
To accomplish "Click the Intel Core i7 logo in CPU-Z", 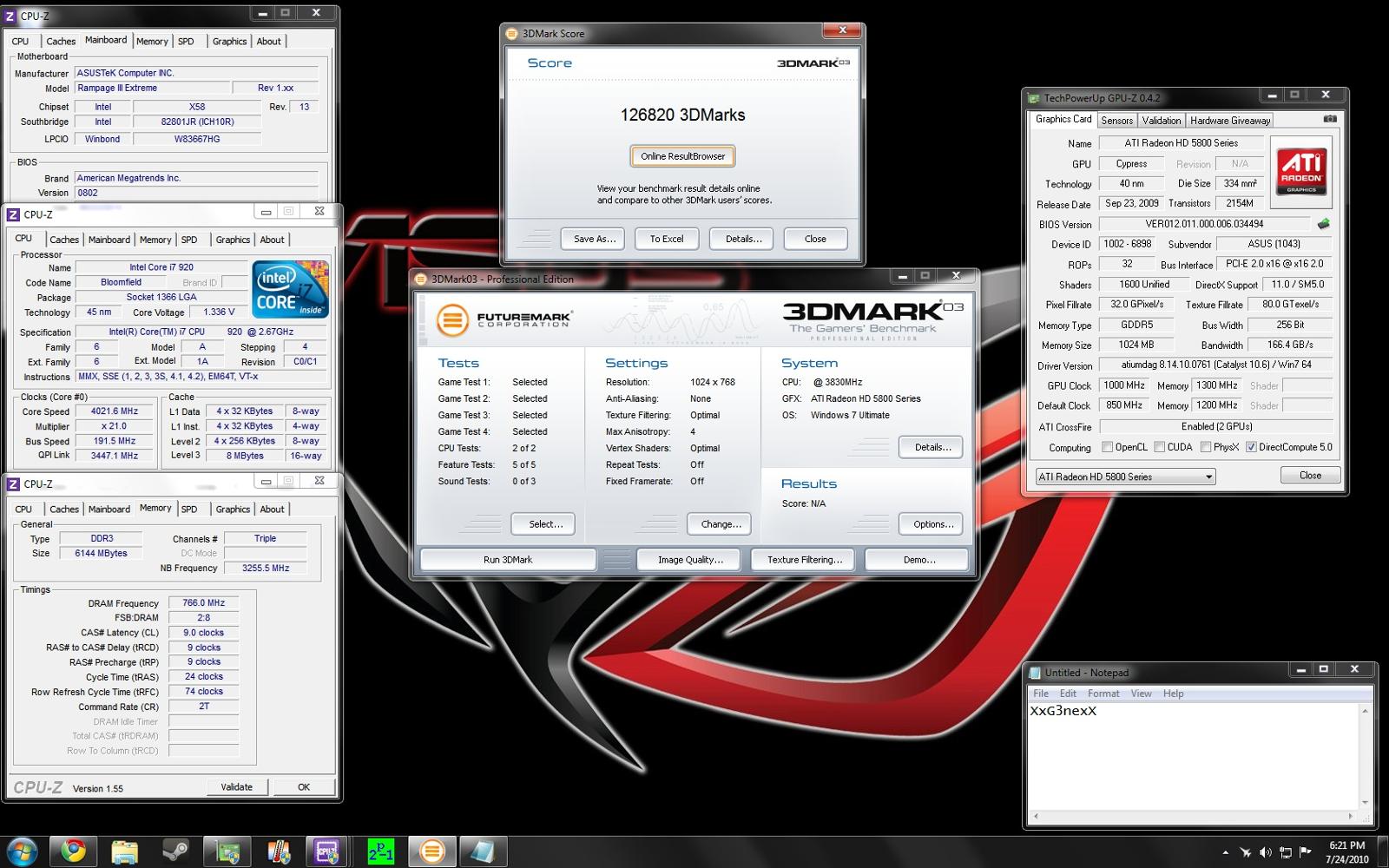I will [290, 289].
